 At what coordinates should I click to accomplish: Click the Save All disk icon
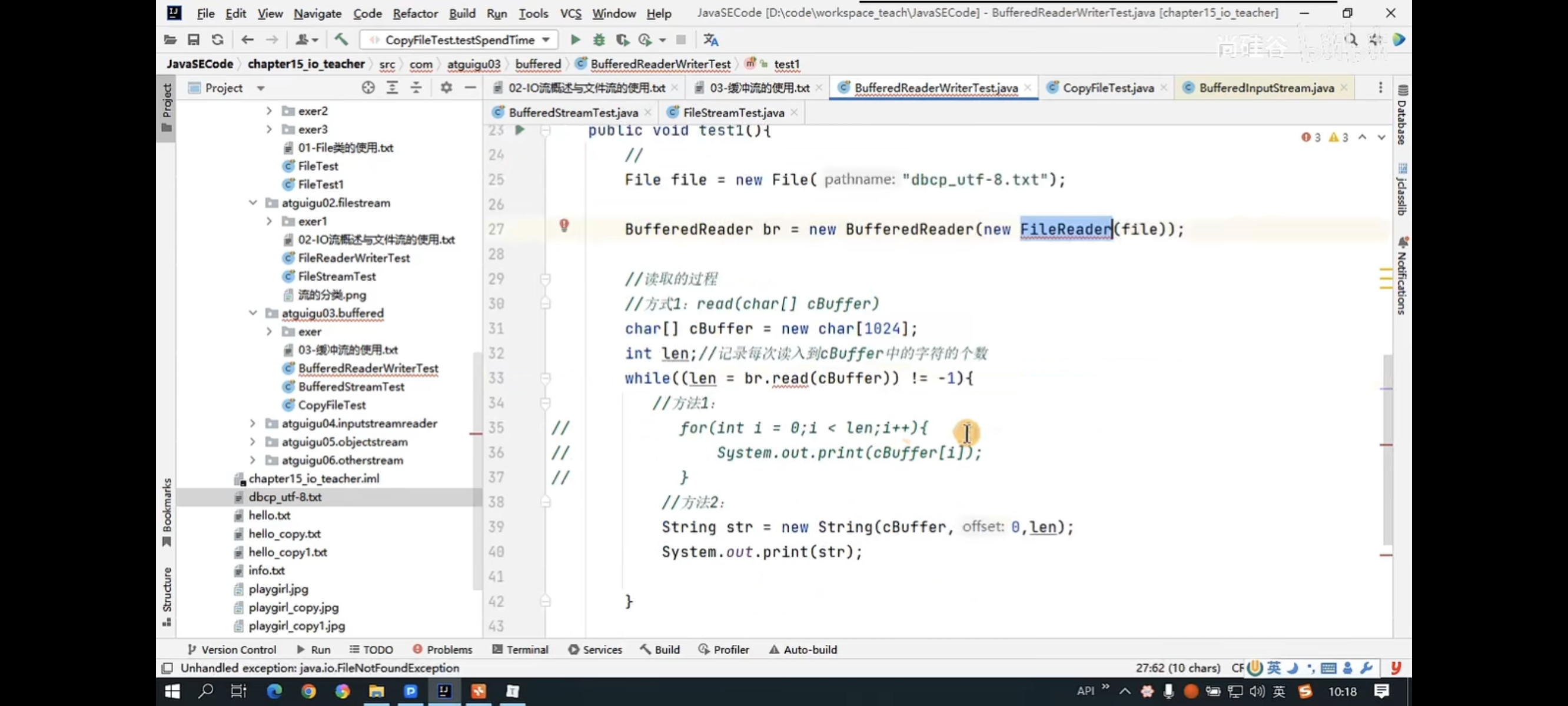pos(194,40)
